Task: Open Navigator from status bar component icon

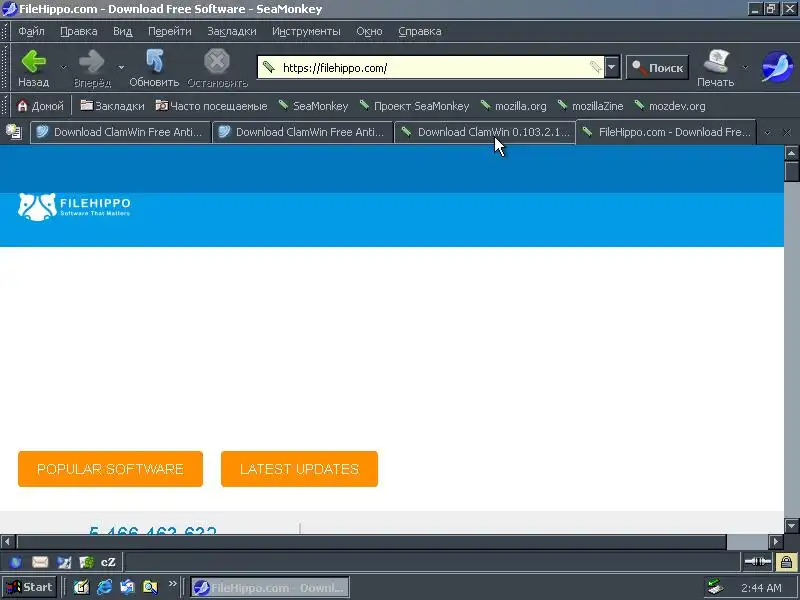Action: (x=16, y=562)
